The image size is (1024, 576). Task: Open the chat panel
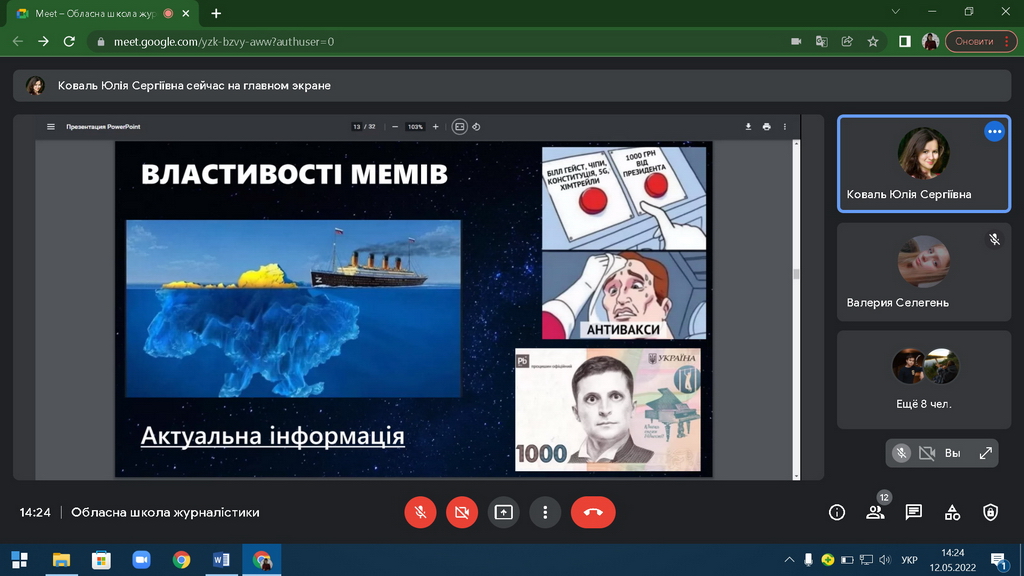click(x=914, y=513)
